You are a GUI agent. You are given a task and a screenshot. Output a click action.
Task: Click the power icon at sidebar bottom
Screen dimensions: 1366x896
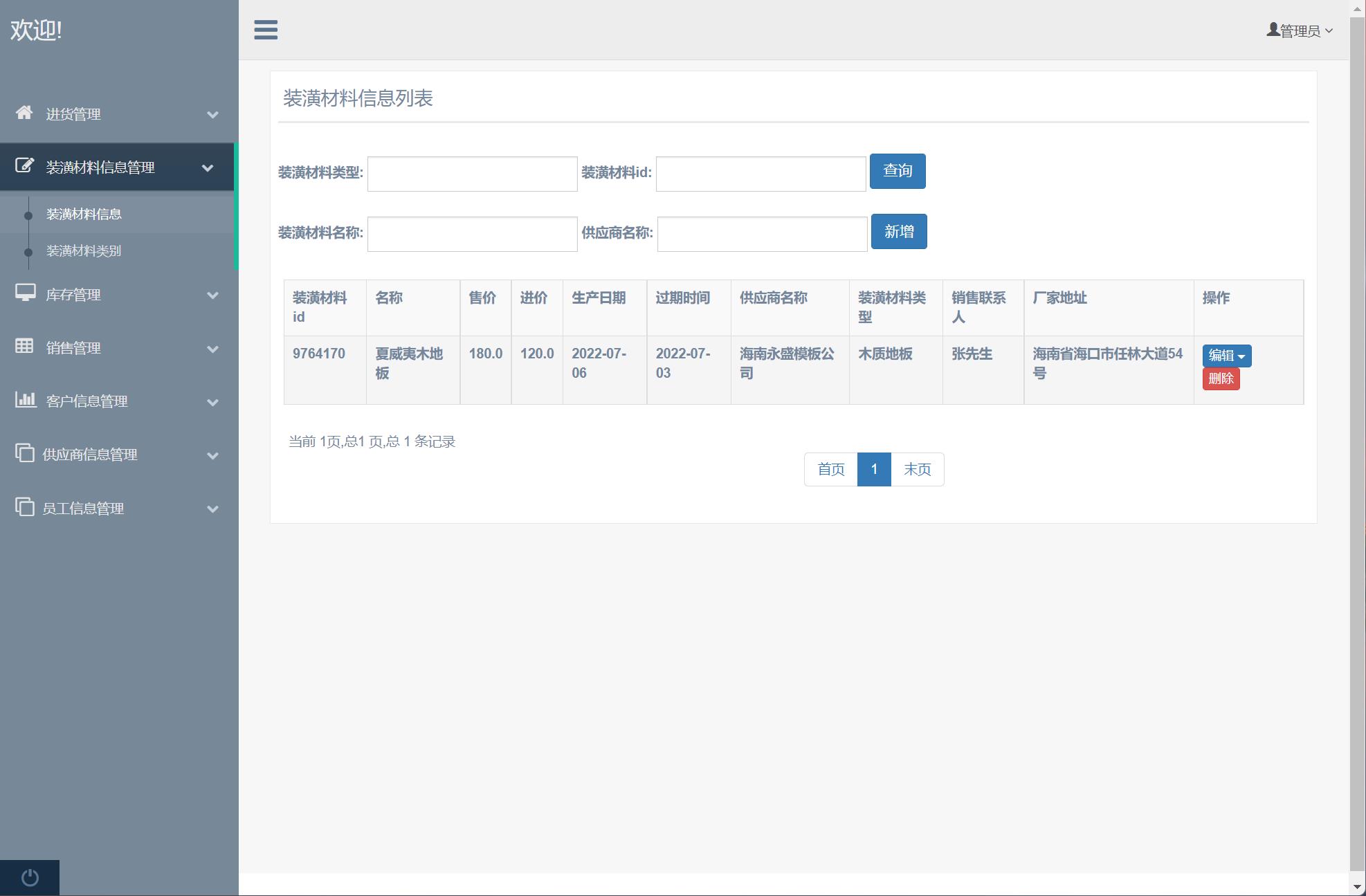[x=30, y=877]
